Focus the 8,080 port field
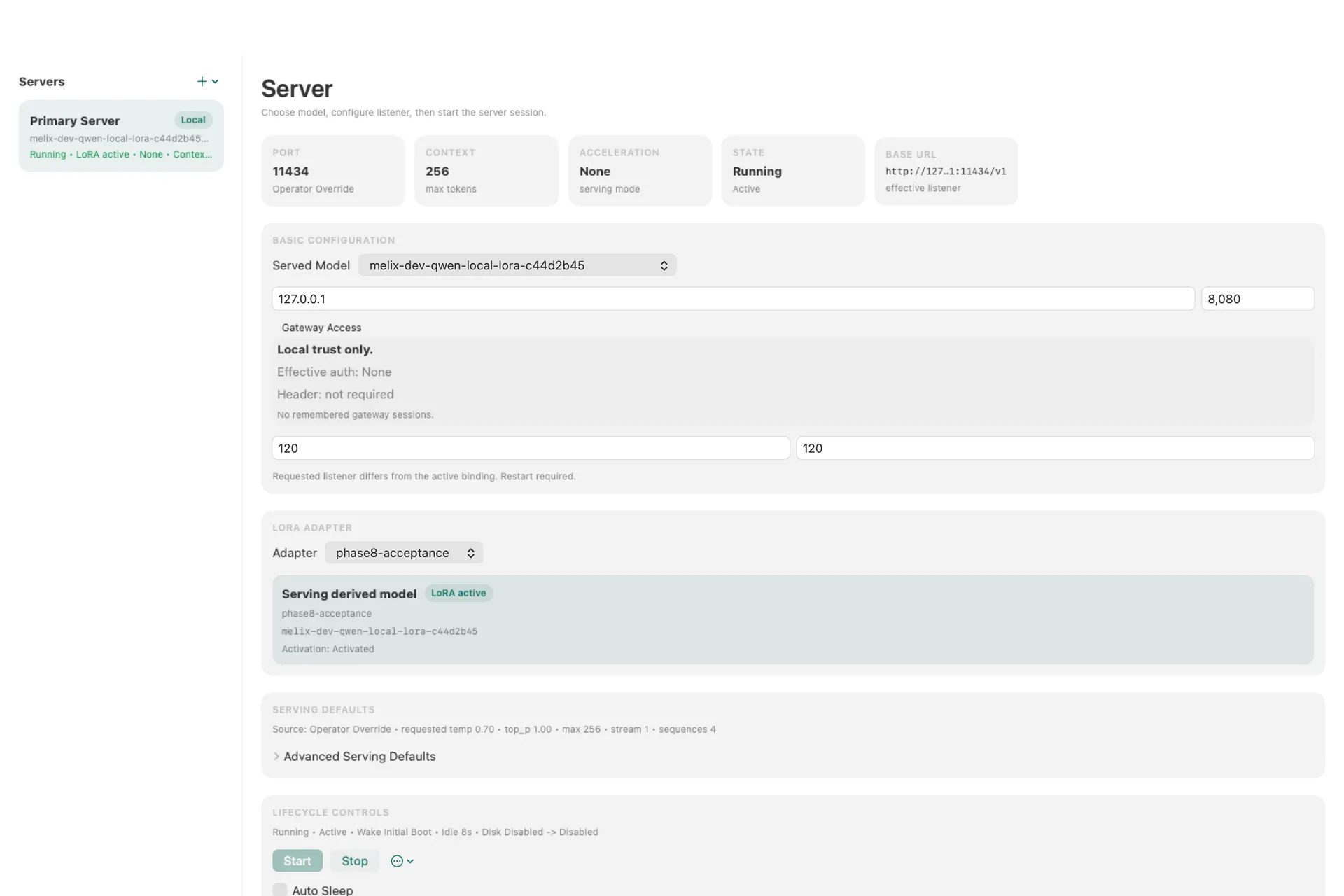 pyautogui.click(x=1258, y=299)
